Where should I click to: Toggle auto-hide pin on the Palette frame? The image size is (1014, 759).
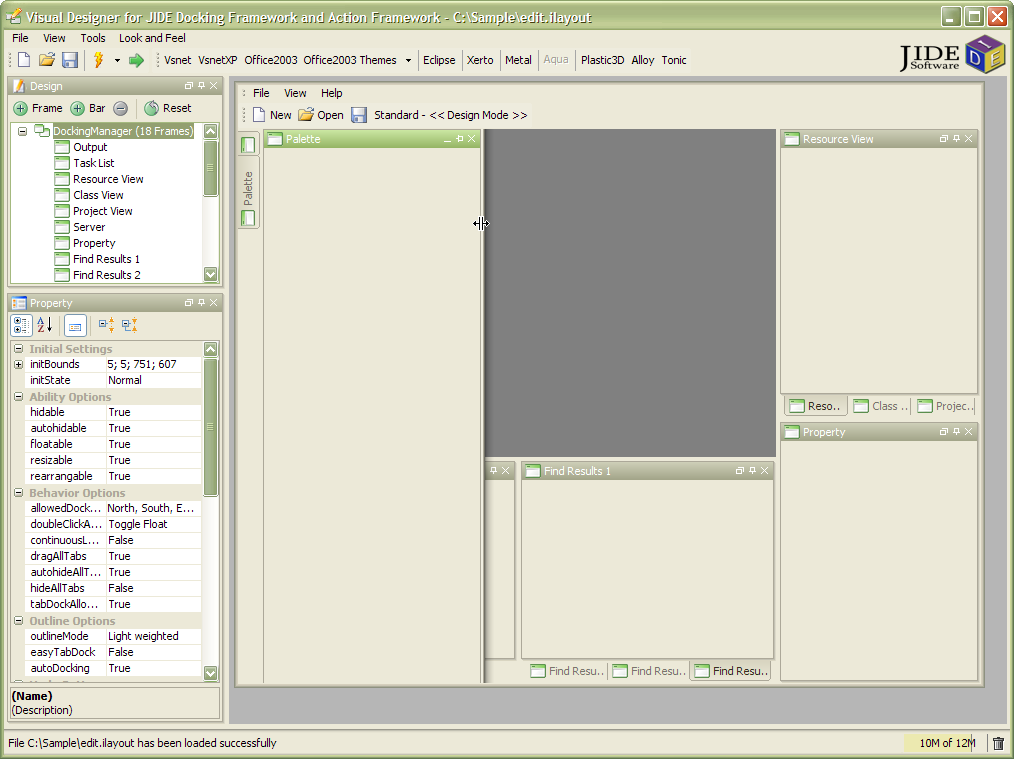pyautogui.click(x=459, y=139)
